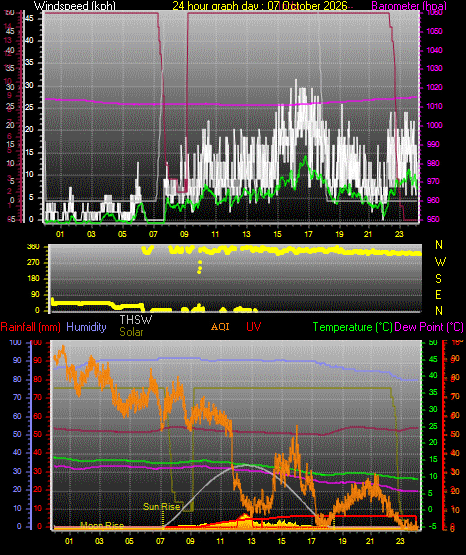The image size is (466, 555).
Task: Click the blue '50' humidity axis value
Action: pos(17,434)
